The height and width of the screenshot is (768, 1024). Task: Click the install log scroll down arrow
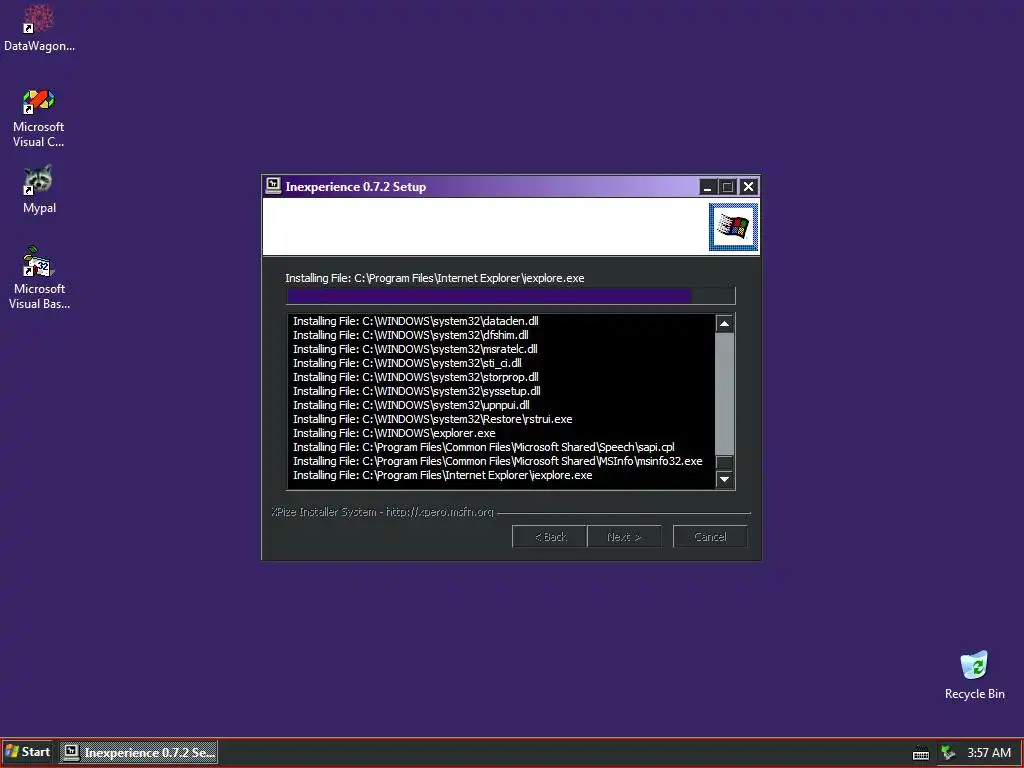(x=724, y=479)
